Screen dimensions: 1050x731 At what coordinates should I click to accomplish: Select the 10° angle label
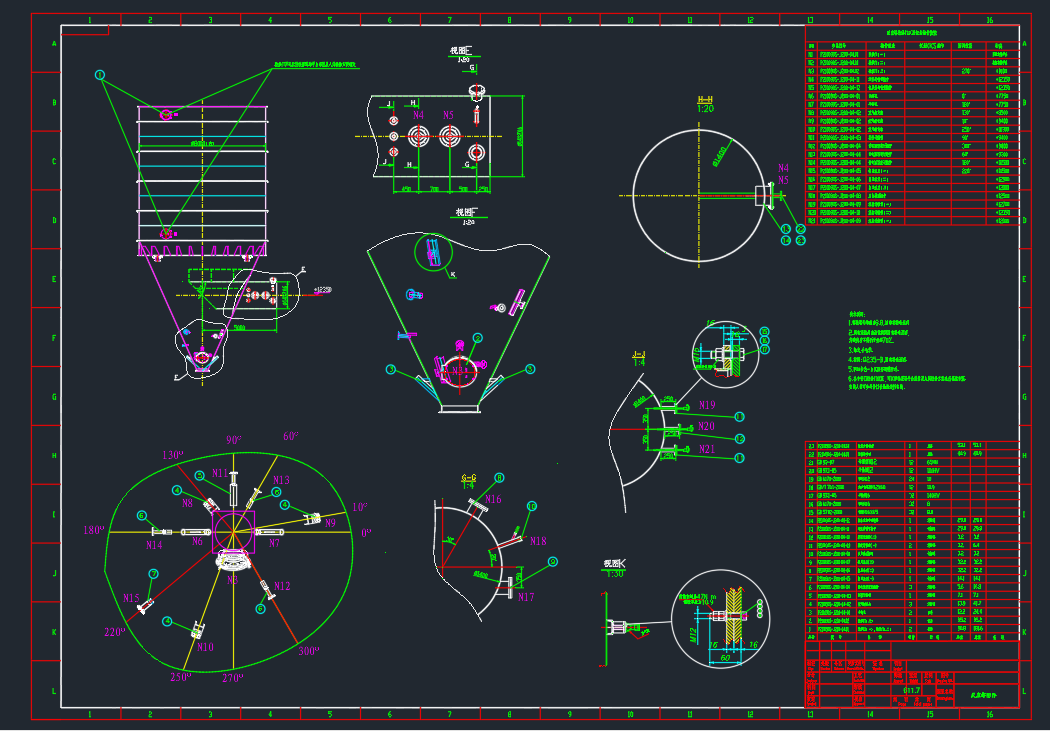pos(360,507)
